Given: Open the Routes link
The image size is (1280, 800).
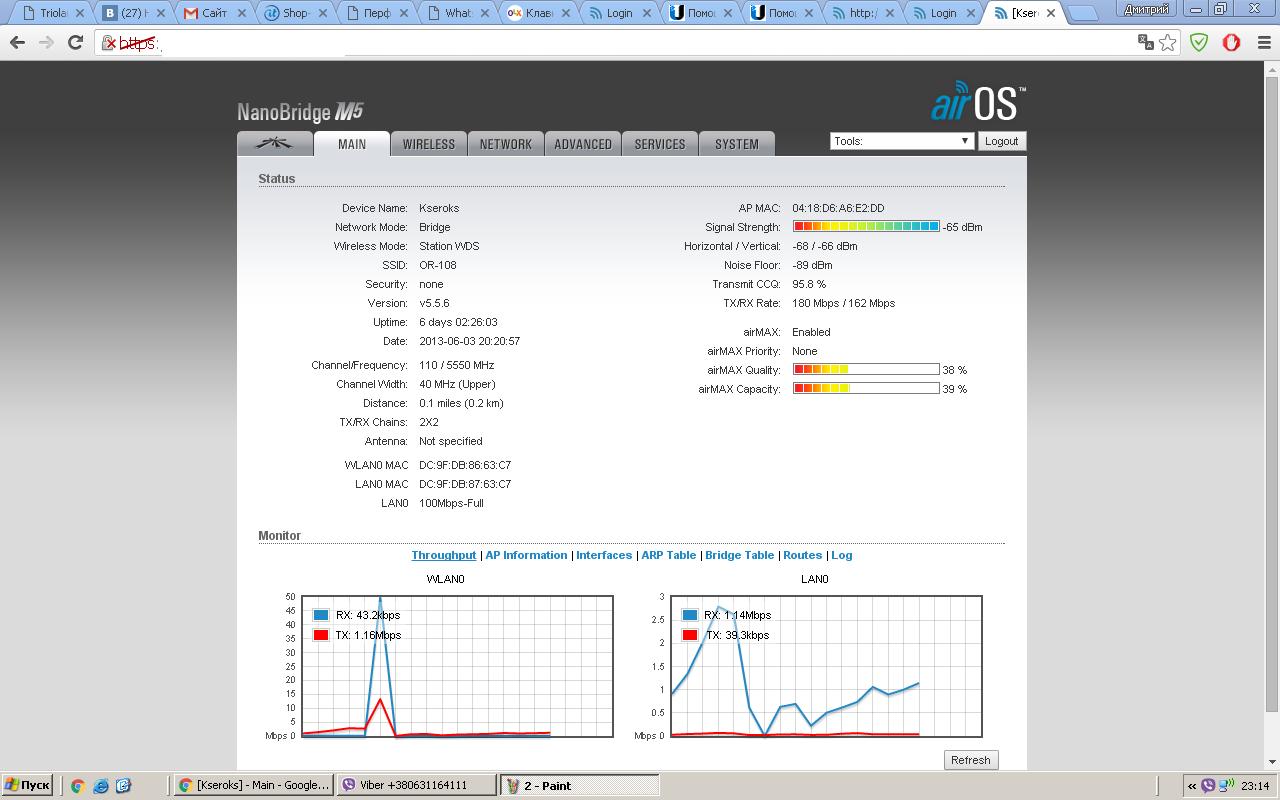Looking at the screenshot, I should click(802, 555).
